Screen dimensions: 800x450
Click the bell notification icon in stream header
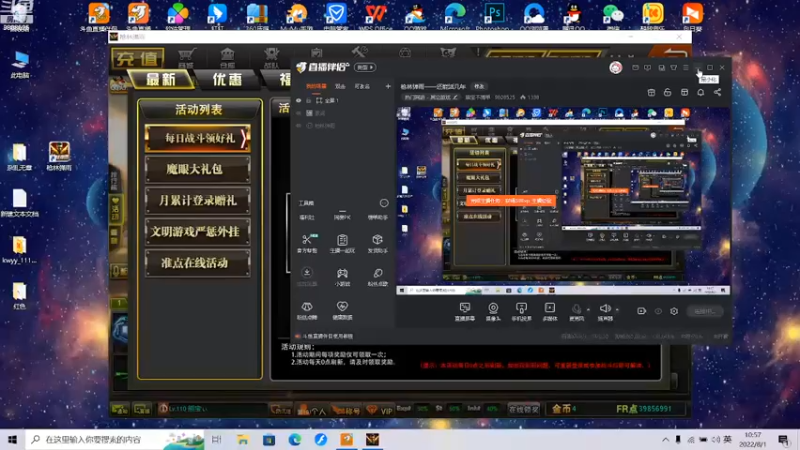tap(701, 92)
